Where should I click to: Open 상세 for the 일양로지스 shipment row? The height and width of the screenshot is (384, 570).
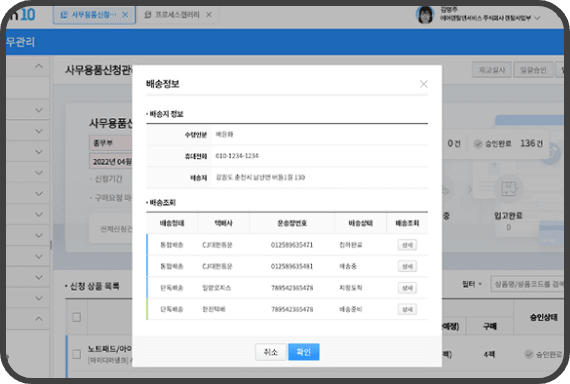pos(407,288)
